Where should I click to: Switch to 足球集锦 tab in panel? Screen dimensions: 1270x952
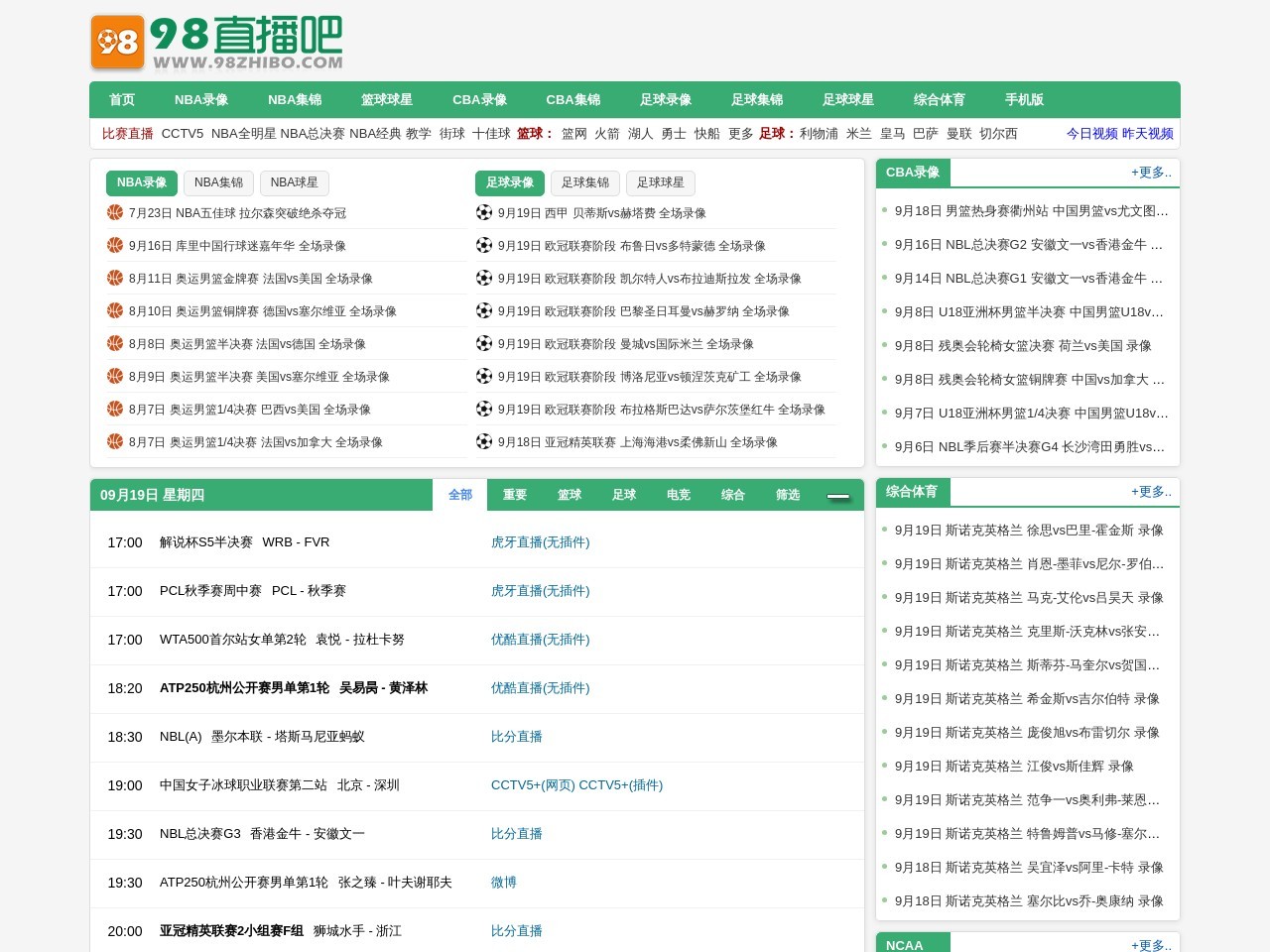point(585,182)
